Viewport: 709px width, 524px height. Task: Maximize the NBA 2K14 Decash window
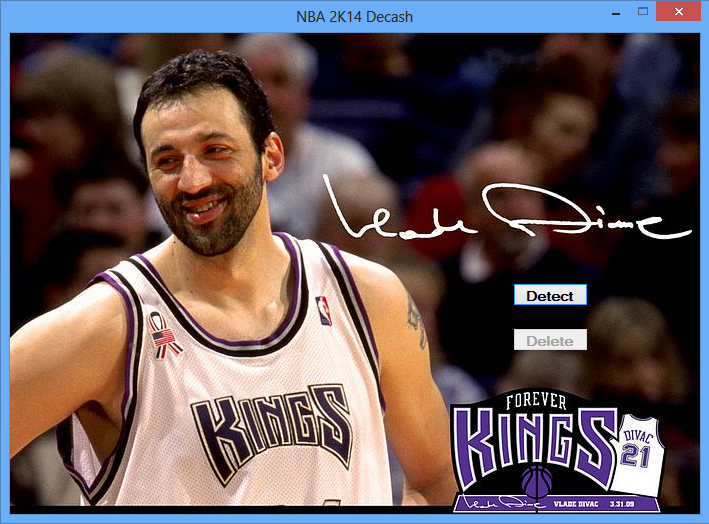[x=643, y=12]
